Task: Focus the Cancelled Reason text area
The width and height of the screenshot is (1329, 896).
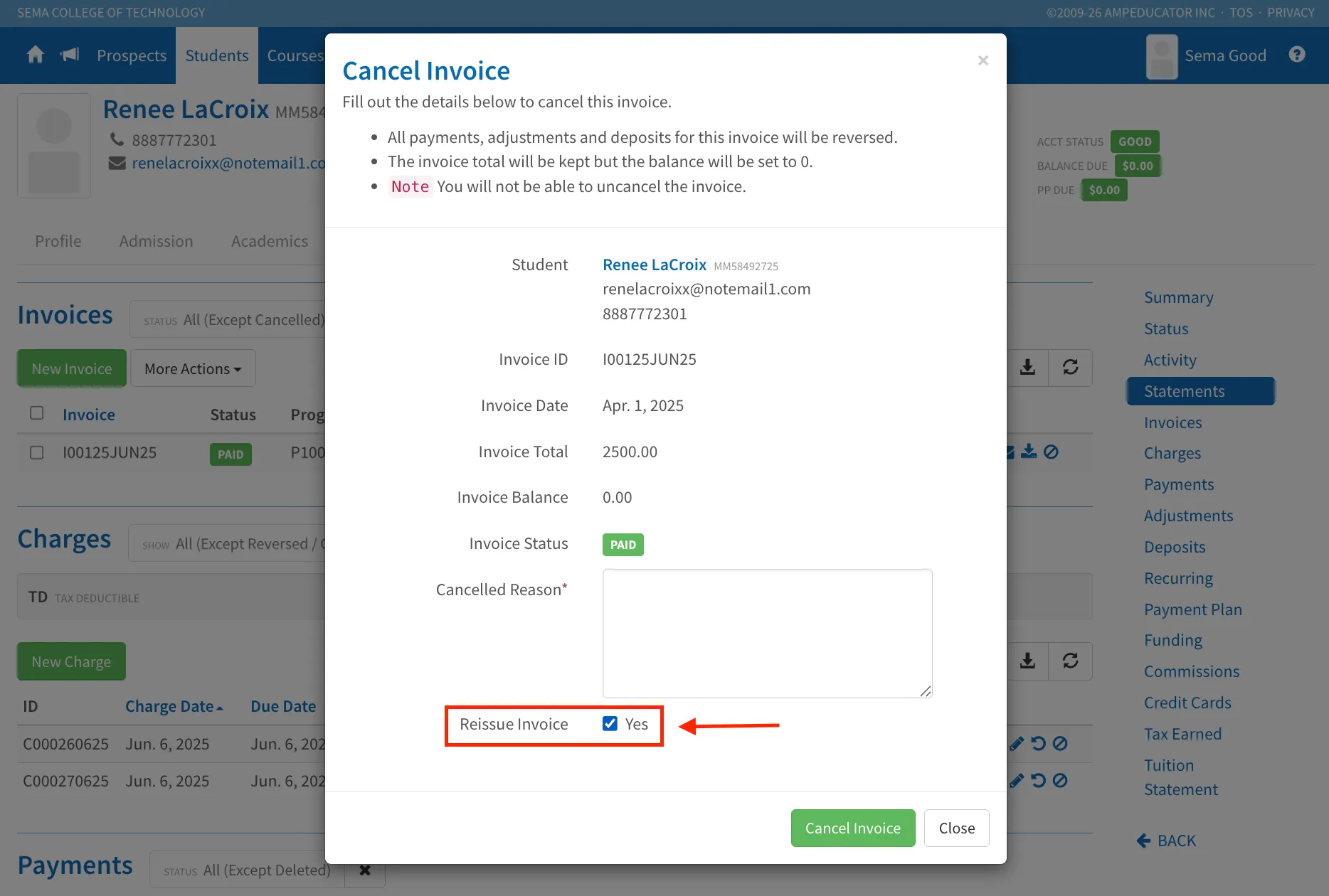Action: click(767, 633)
